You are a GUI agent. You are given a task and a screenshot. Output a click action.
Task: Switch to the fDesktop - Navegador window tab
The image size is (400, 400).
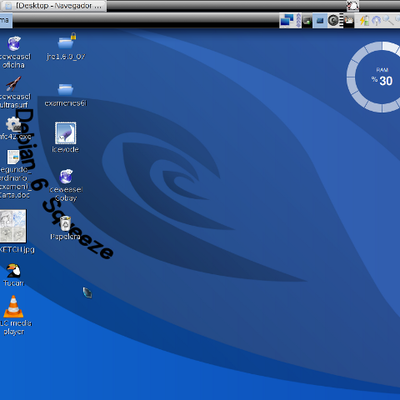[x=53, y=6]
